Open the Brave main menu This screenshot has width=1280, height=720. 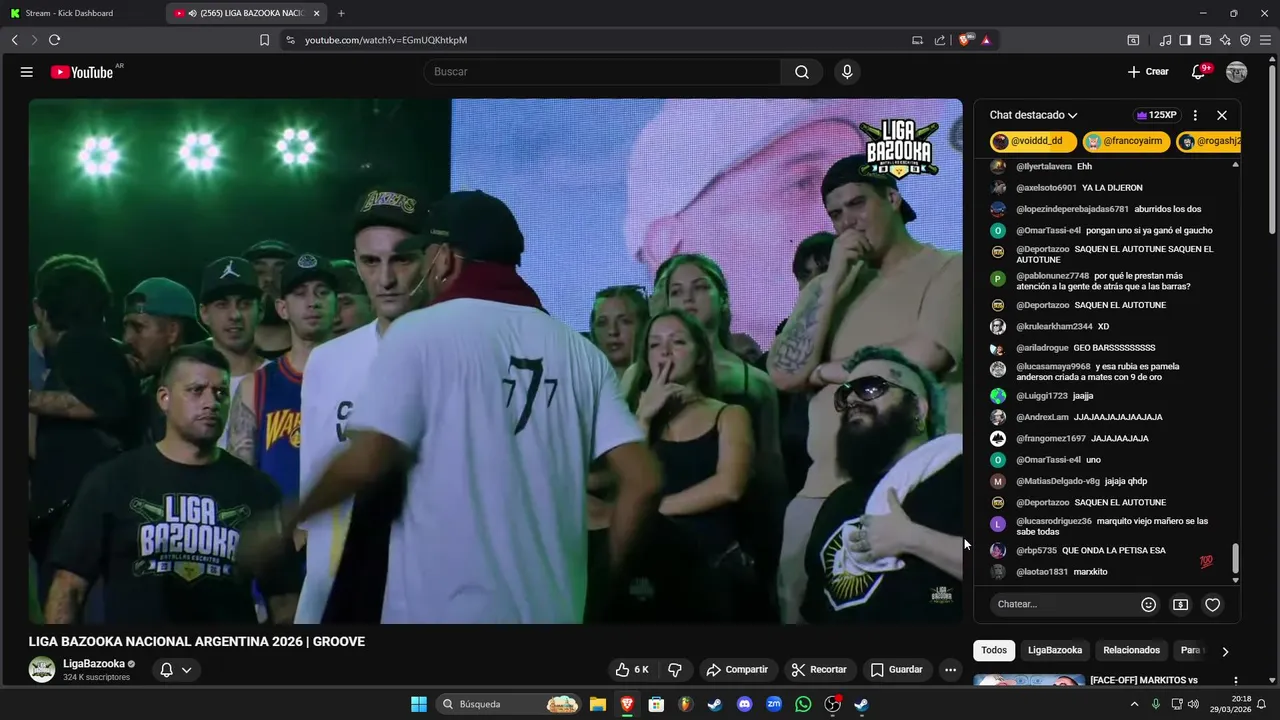pos(1266,40)
